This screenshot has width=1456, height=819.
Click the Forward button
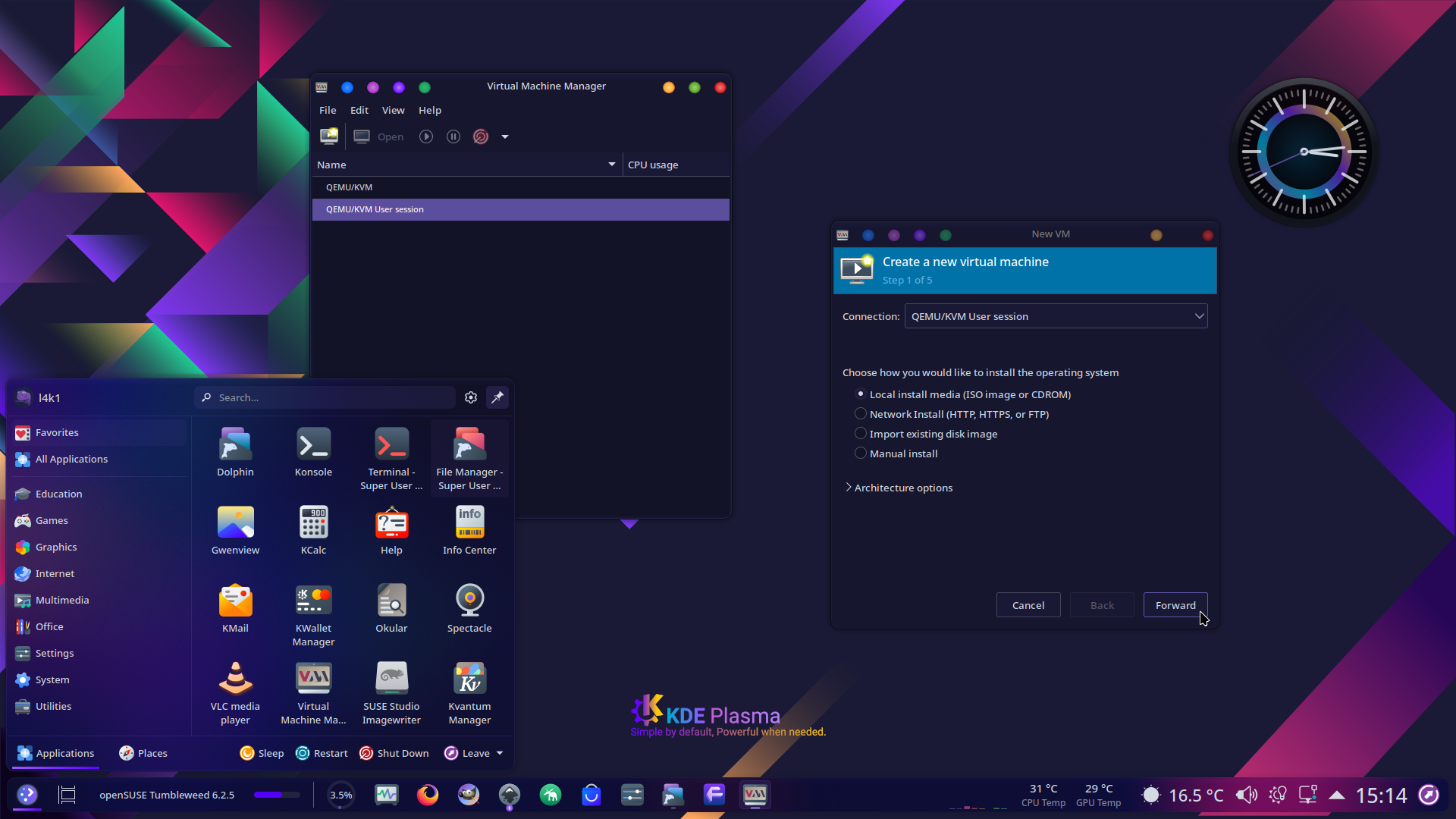(x=1175, y=605)
